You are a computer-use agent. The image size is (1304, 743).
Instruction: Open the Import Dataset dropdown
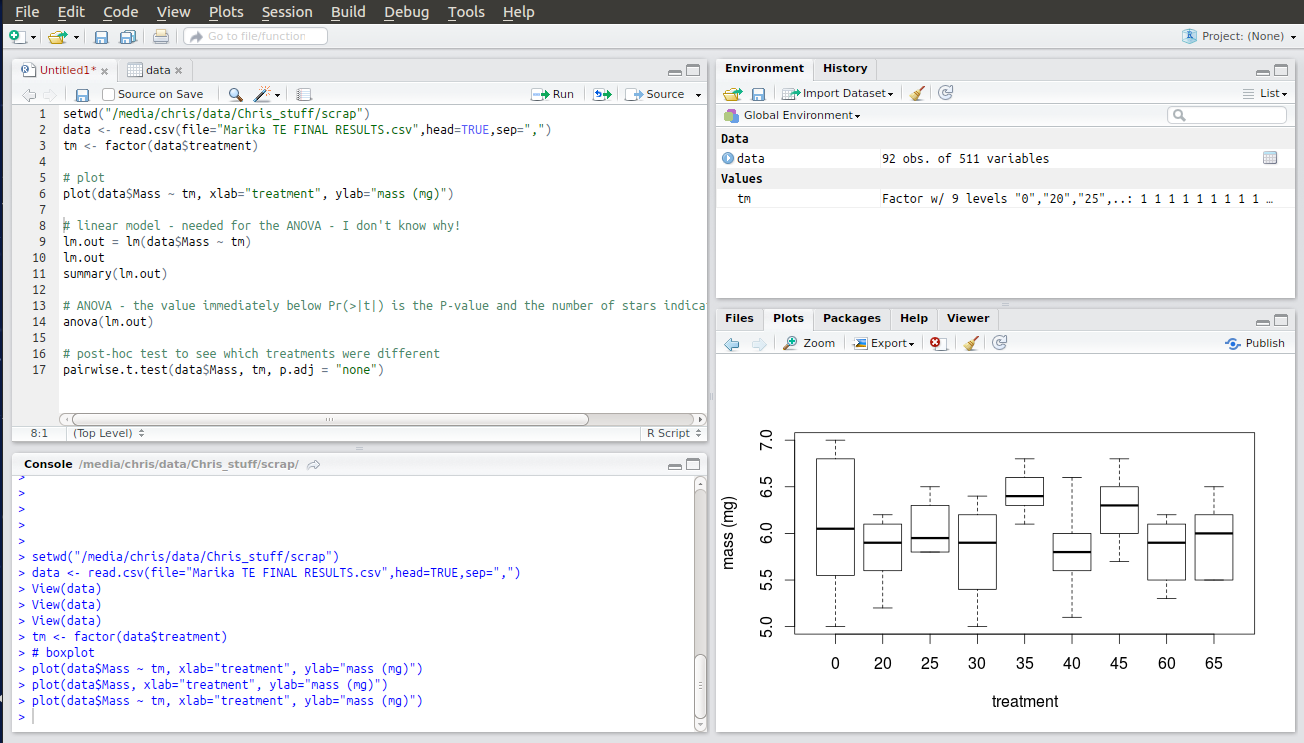point(837,93)
